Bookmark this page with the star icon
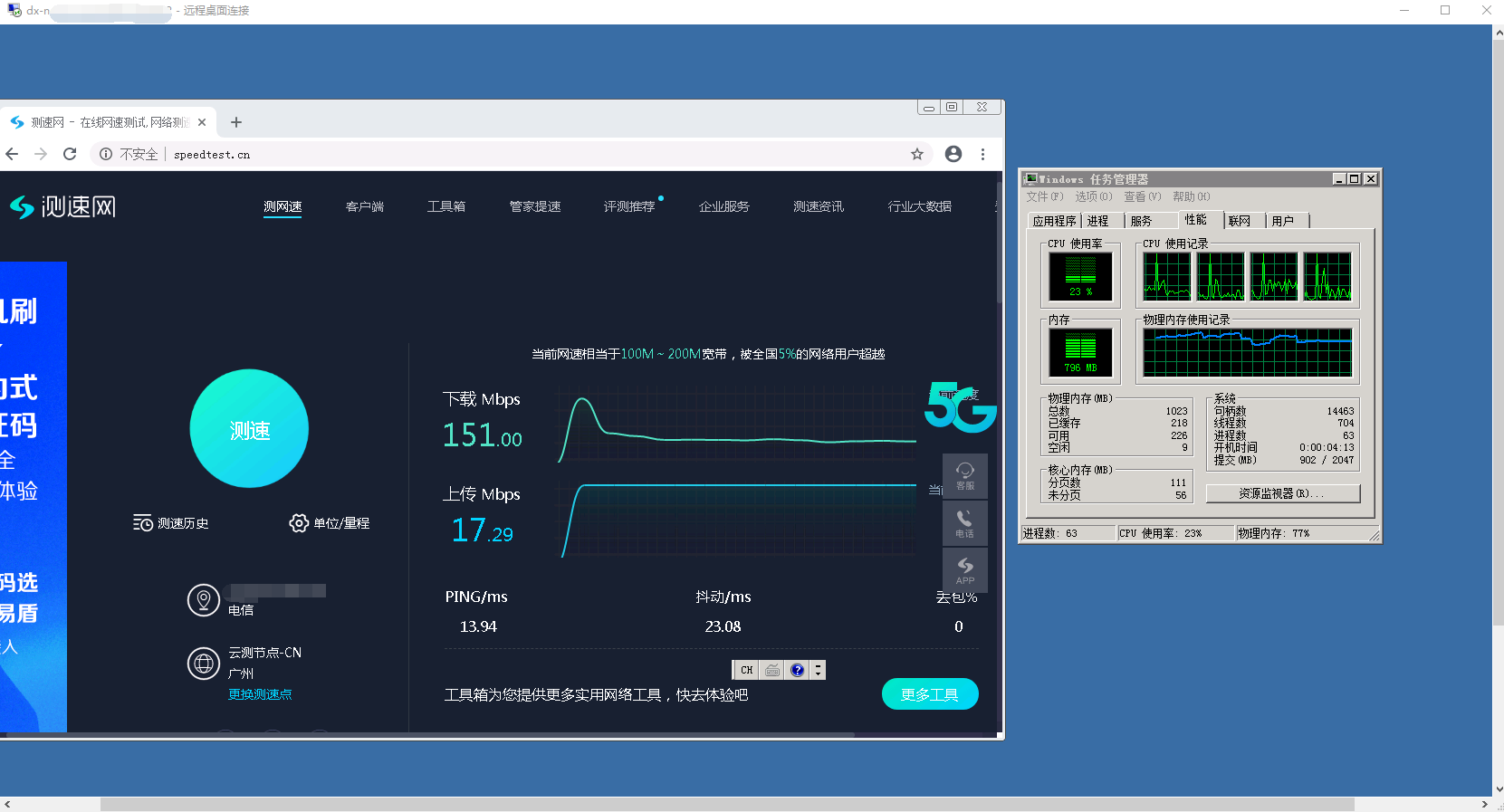This screenshot has width=1504, height=812. coord(917,154)
